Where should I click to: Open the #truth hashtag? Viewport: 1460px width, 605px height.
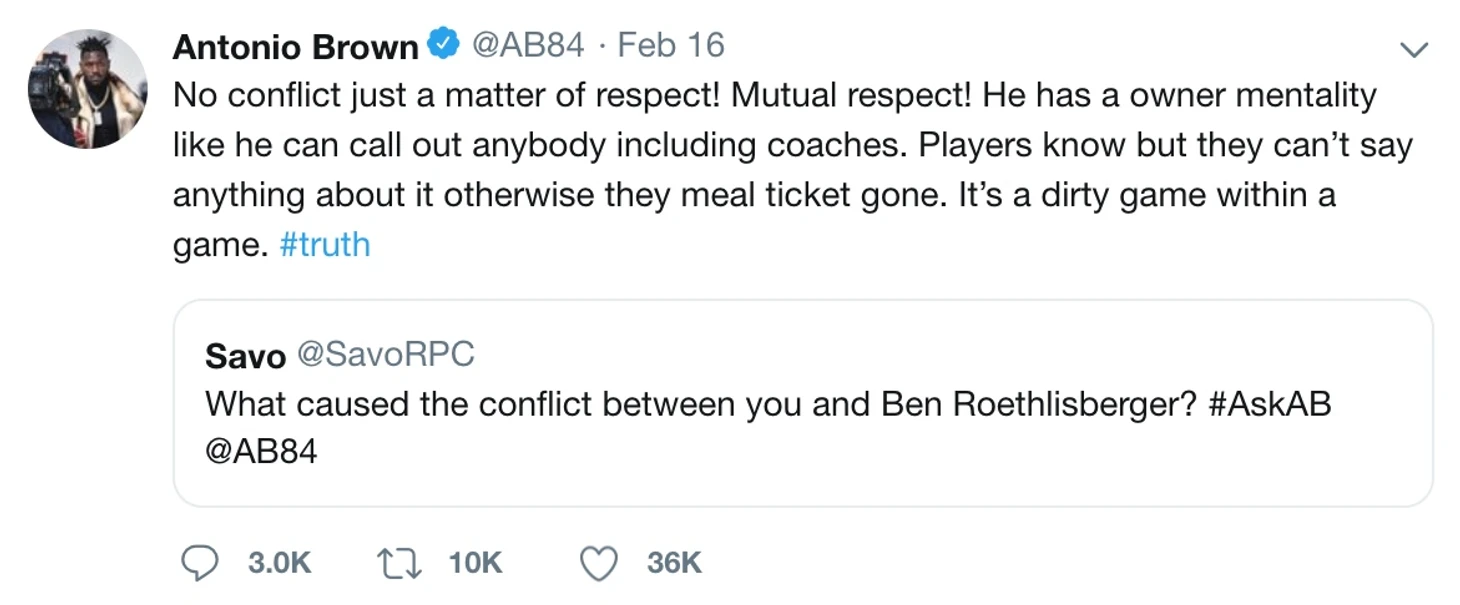point(325,245)
